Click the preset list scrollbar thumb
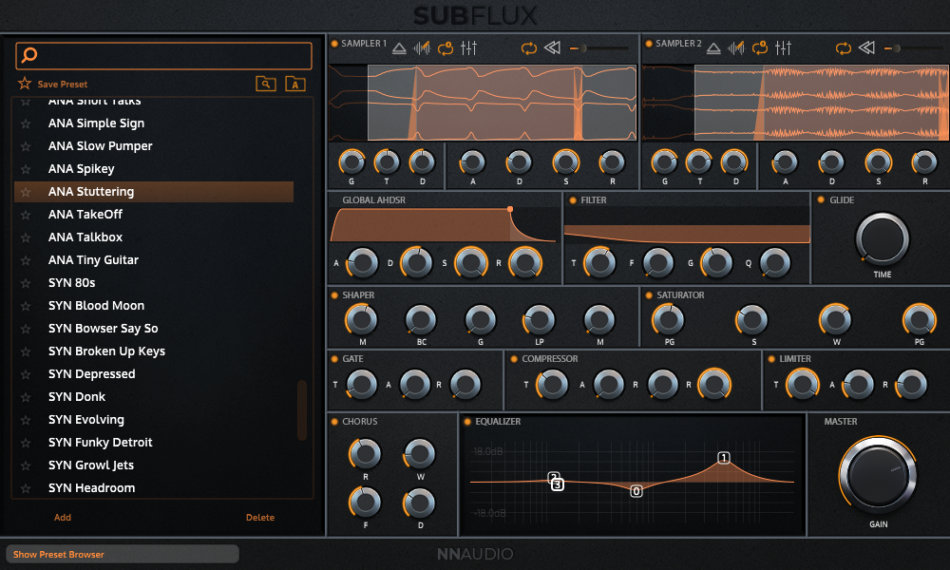This screenshot has height=570, width=950. coord(302,410)
